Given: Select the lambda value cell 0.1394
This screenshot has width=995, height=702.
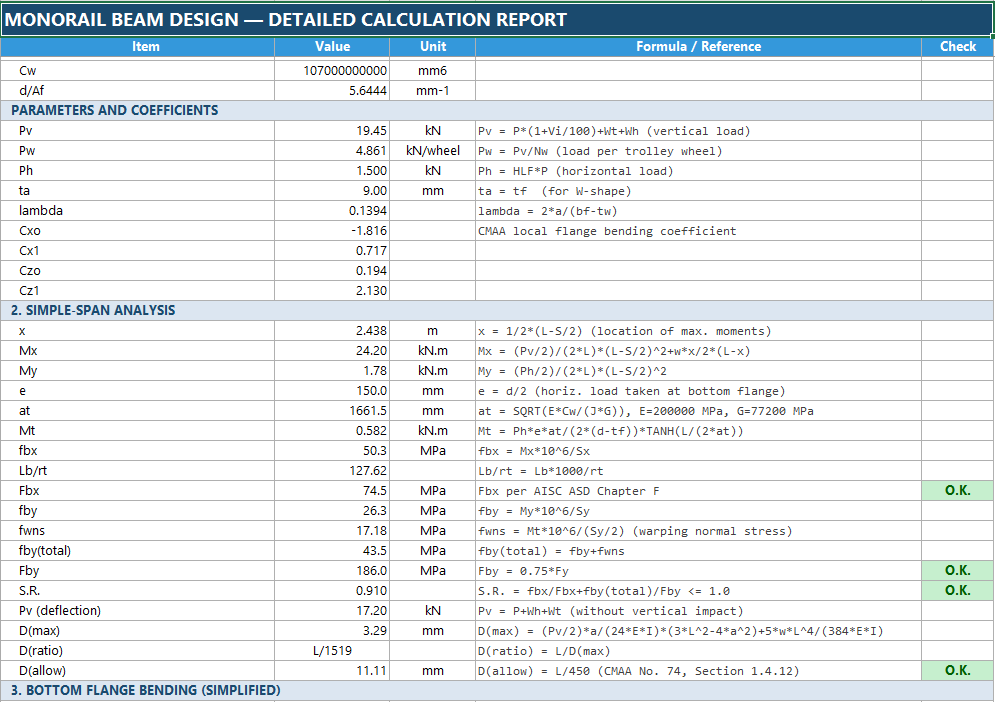Looking at the screenshot, I should point(332,211).
